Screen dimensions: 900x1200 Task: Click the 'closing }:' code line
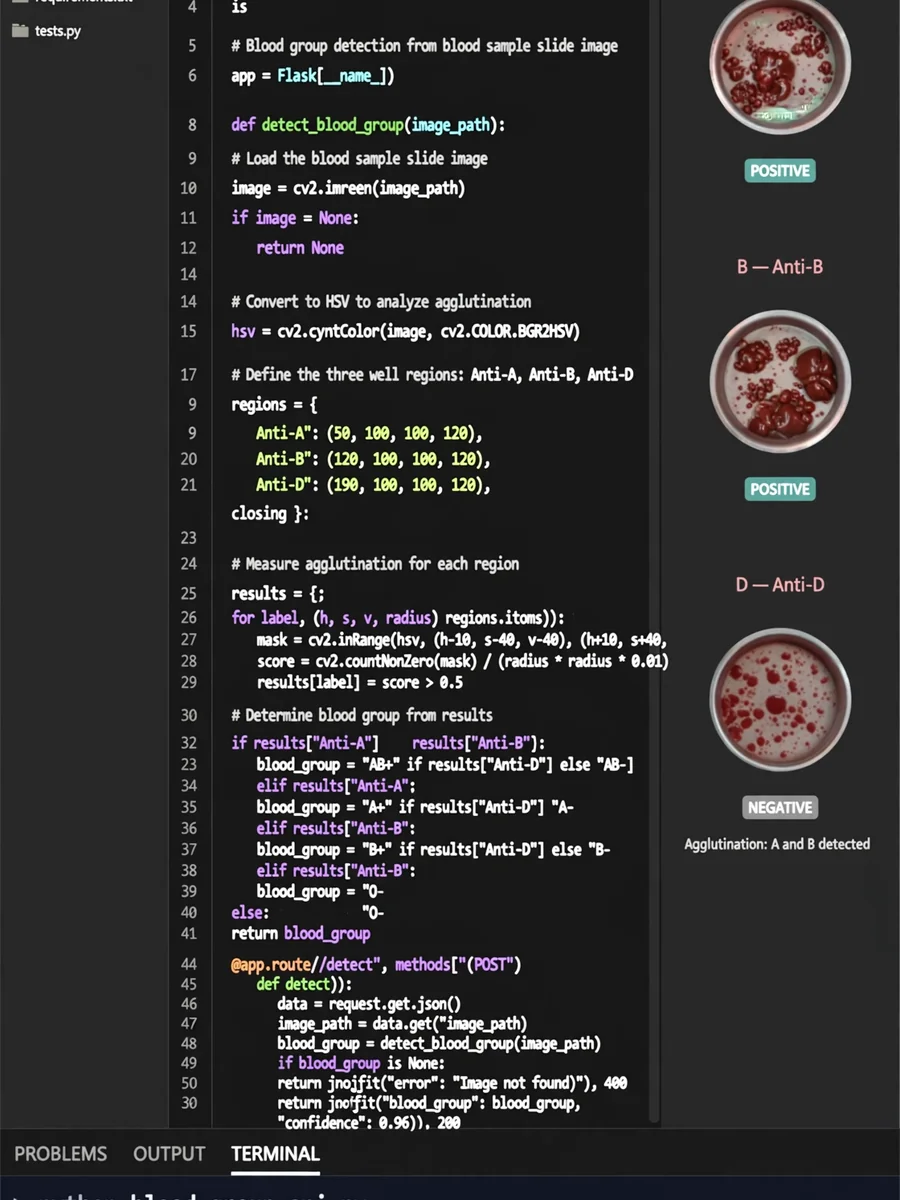pyautogui.click(x=270, y=513)
